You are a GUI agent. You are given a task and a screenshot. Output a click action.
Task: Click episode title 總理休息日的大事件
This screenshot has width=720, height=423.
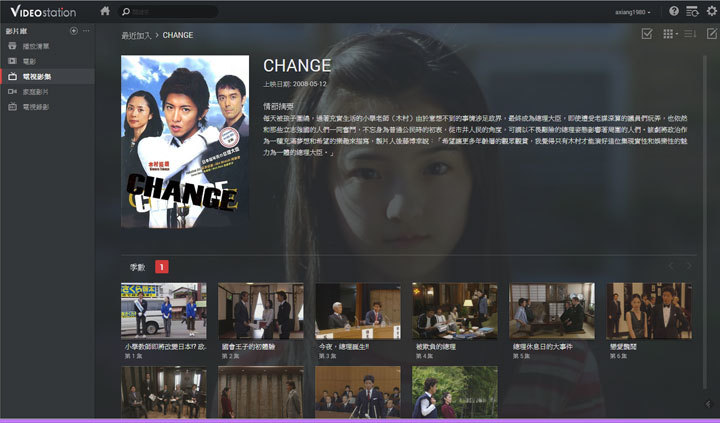(x=543, y=347)
